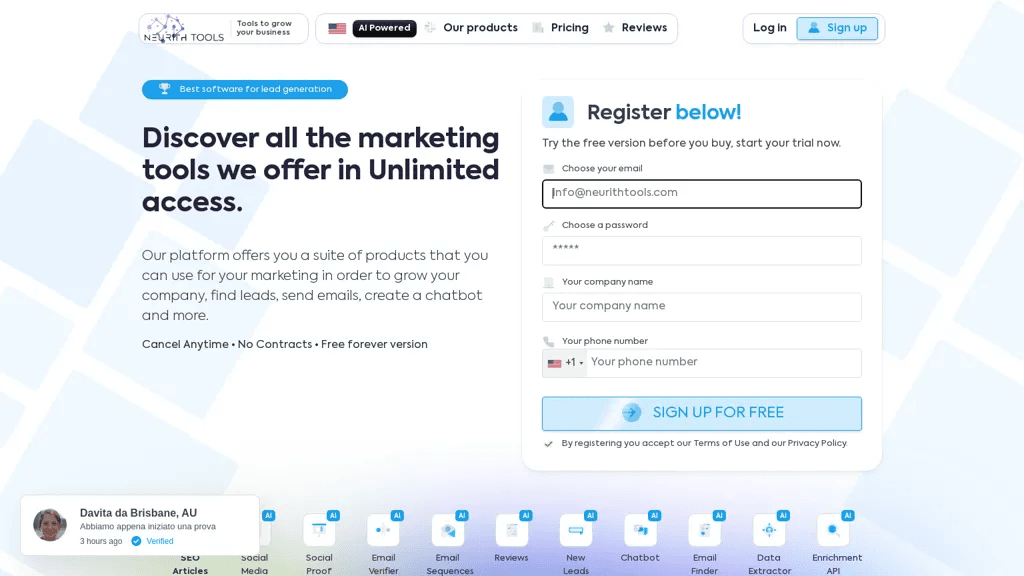Click the SIGN UP FOR FREE button
Image resolution: width=1024 pixels, height=576 pixels.
pos(701,413)
